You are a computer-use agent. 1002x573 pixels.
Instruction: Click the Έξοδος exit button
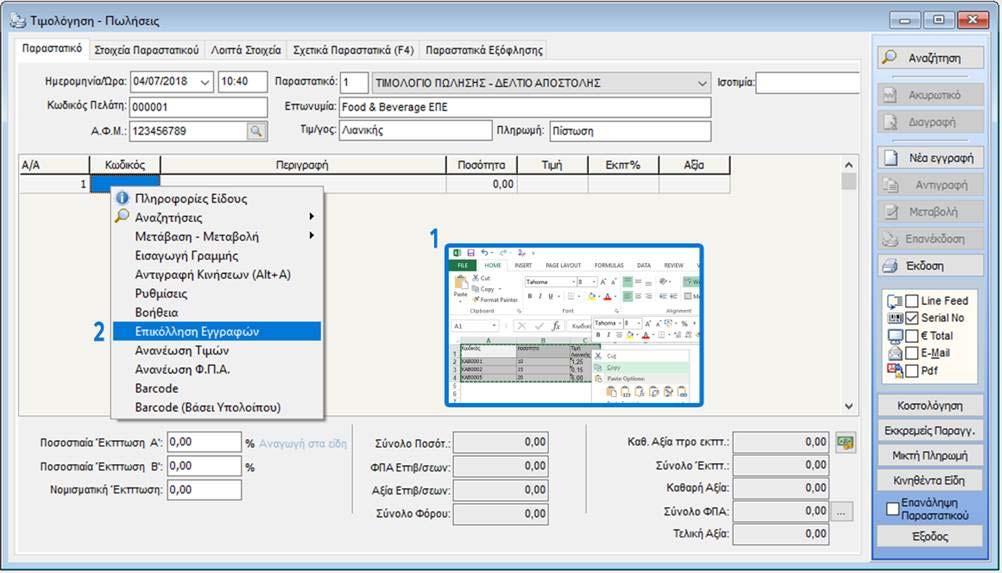click(930, 537)
